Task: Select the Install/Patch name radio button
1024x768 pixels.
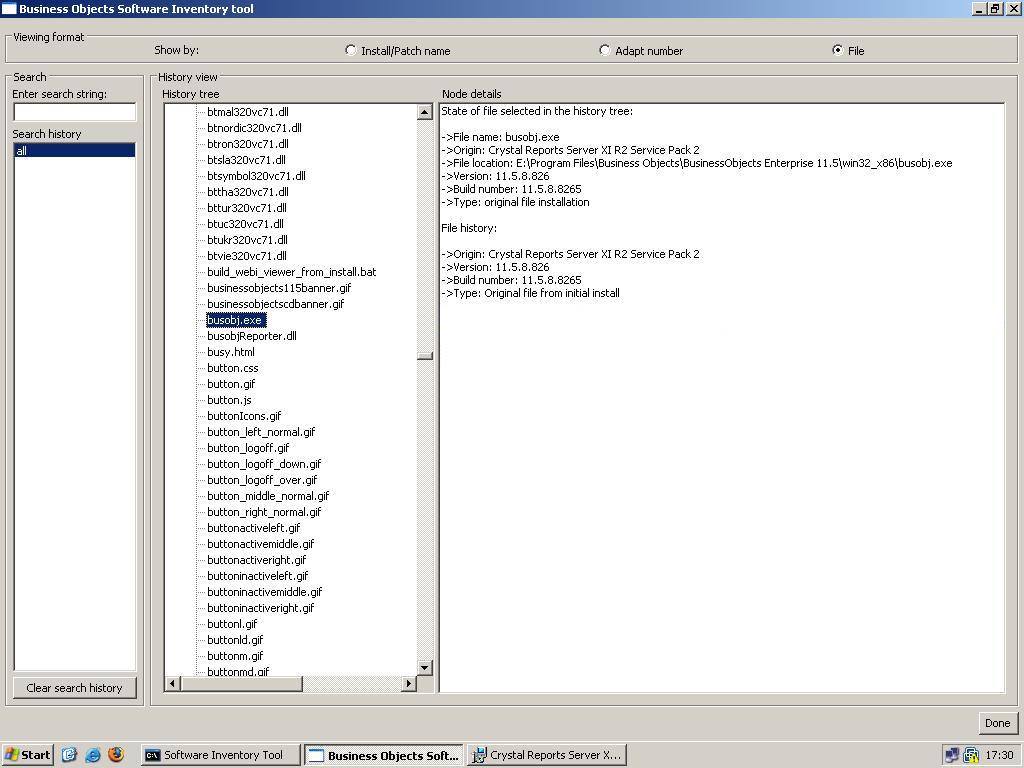Action: point(351,50)
